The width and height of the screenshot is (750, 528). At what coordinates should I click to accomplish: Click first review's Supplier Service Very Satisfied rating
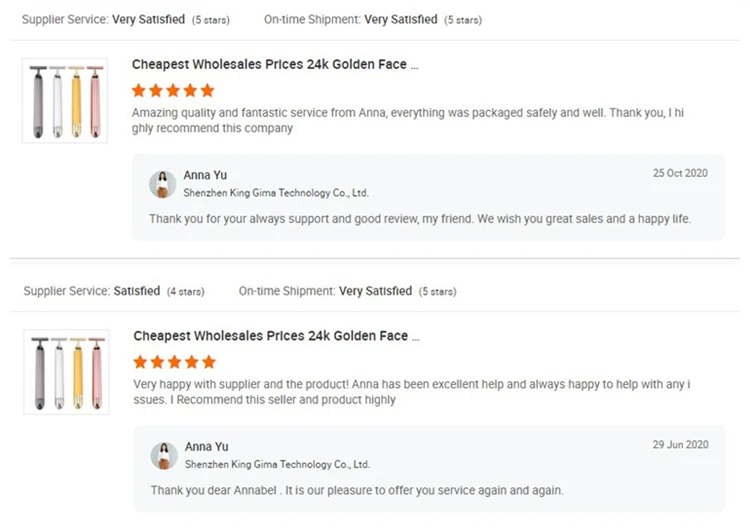(x=148, y=19)
